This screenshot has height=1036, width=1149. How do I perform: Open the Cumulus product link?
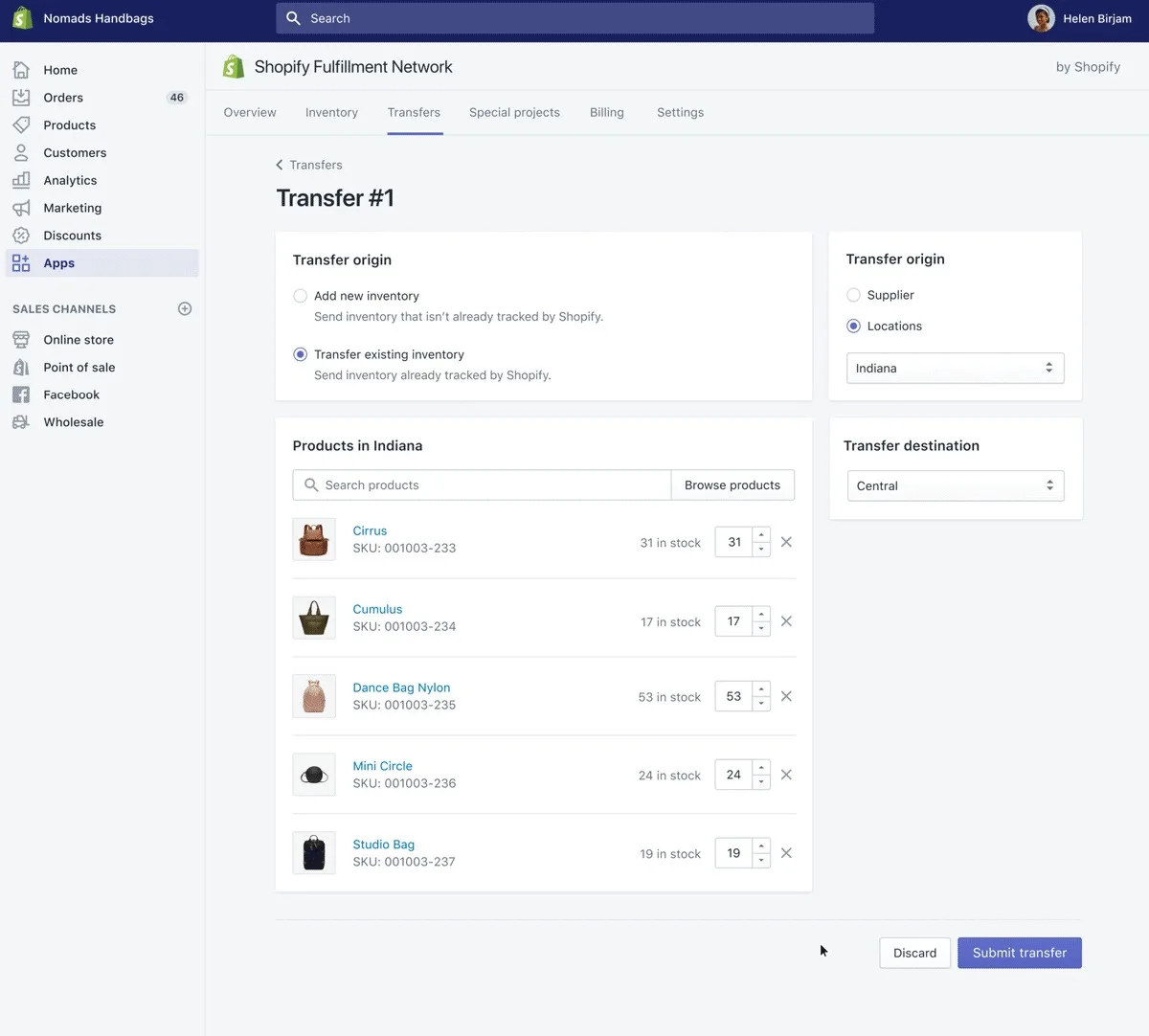point(377,609)
